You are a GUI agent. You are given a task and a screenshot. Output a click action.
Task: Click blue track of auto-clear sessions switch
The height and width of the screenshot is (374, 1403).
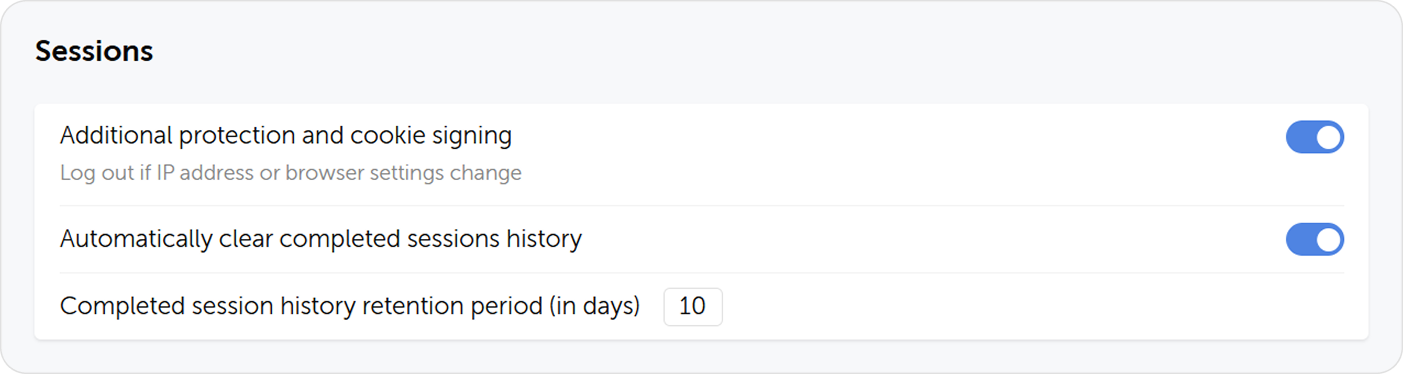[x=1300, y=240]
